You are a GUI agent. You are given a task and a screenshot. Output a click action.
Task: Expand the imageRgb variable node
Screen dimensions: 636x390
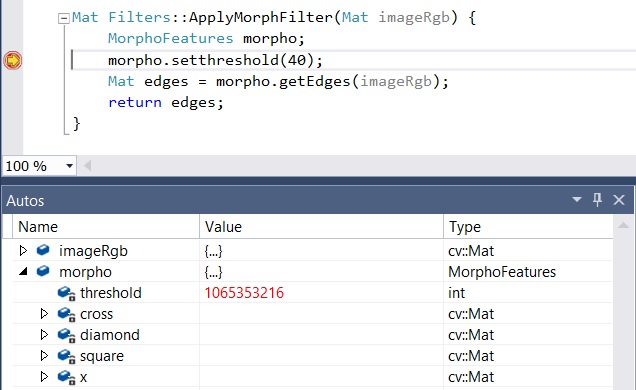coord(23,251)
